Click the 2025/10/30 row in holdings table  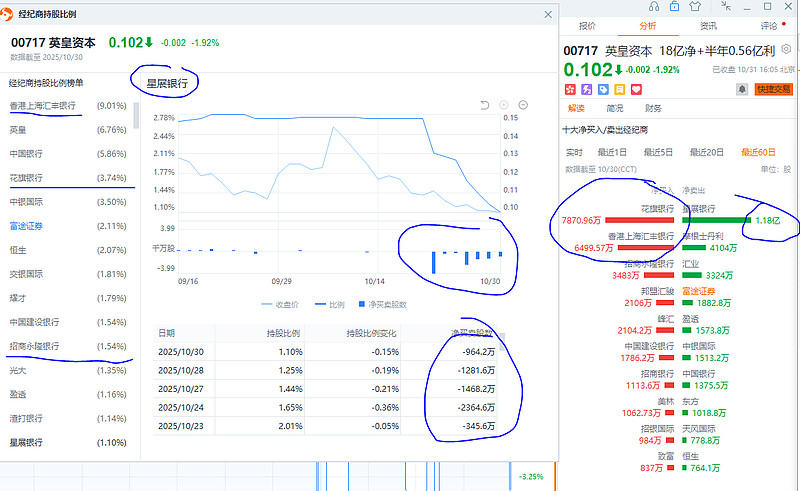(x=326, y=352)
